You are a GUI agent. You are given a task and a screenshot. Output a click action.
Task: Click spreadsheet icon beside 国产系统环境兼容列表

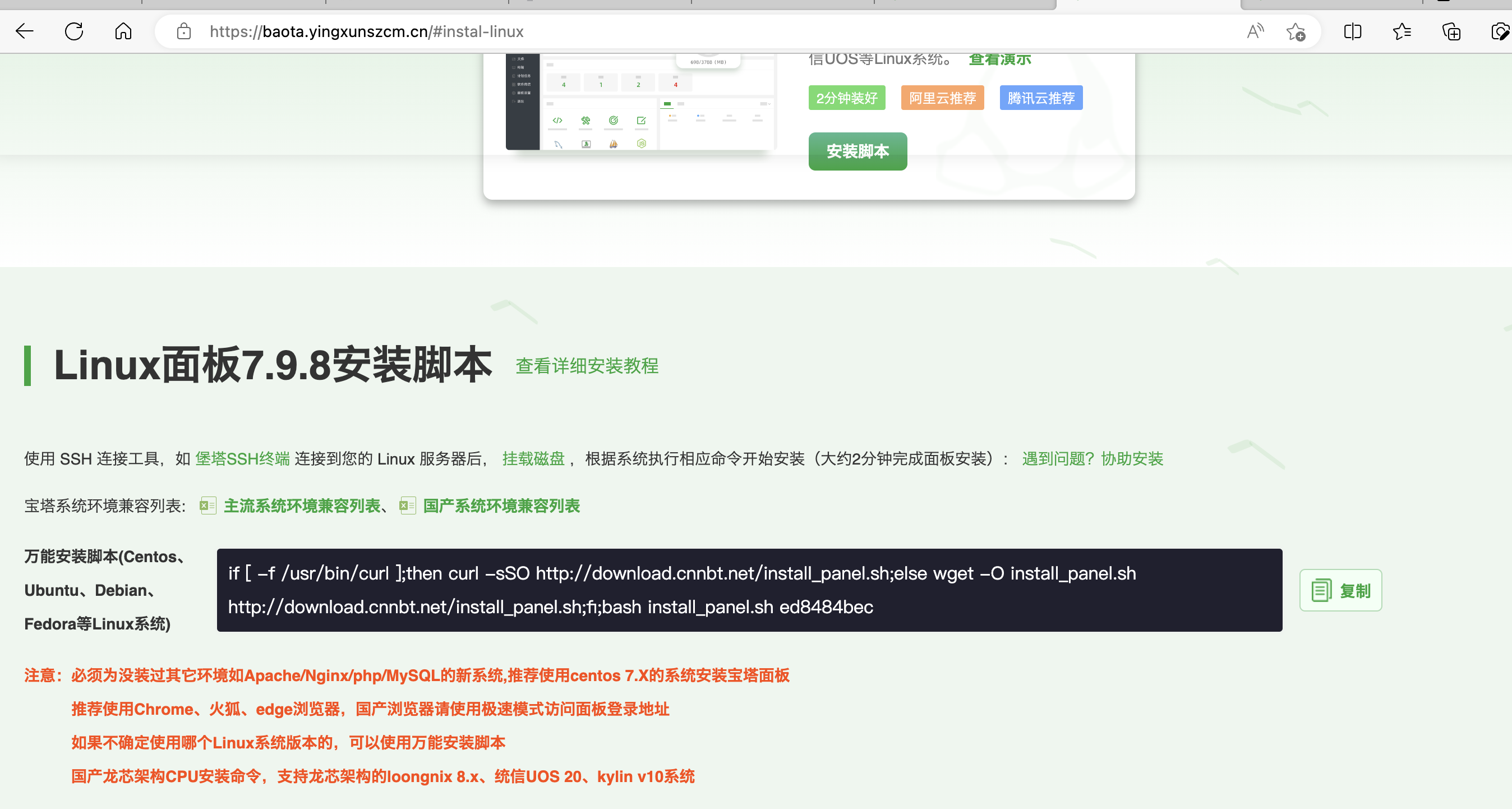[407, 505]
